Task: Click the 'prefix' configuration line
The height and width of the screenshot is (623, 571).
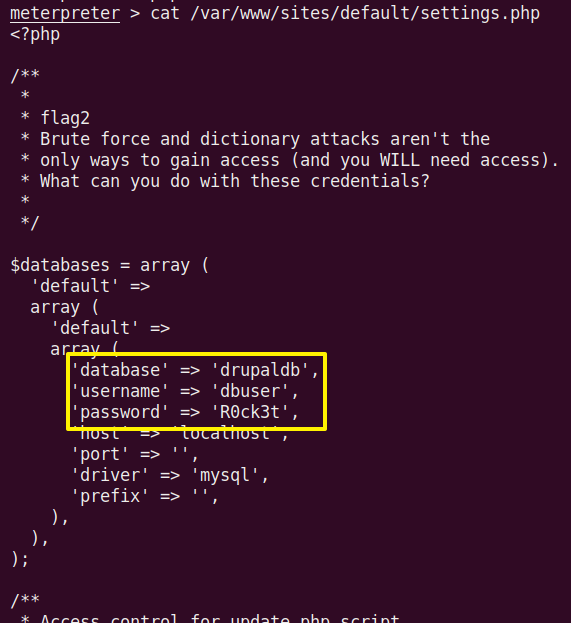Action: [145, 496]
